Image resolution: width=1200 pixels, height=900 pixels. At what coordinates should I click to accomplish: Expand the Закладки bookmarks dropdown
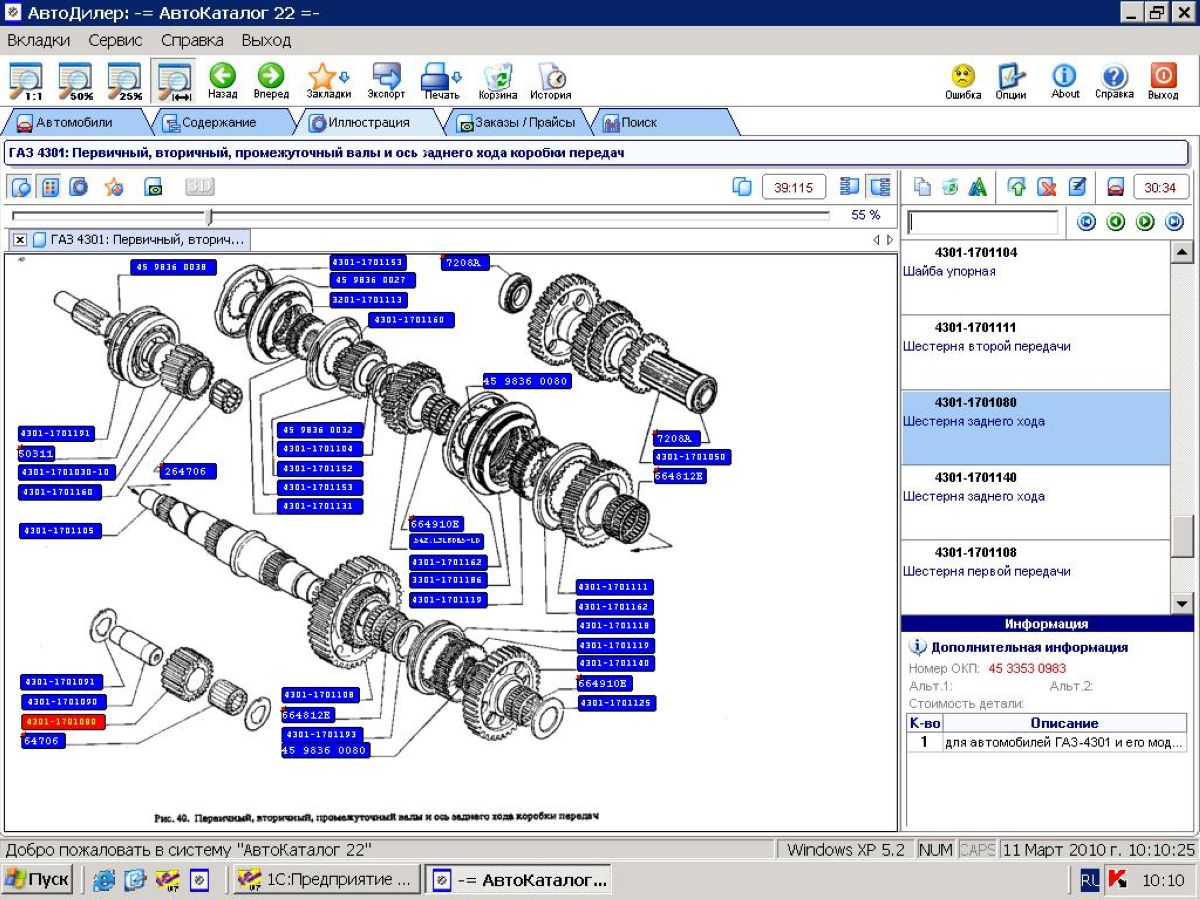pos(345,76)
